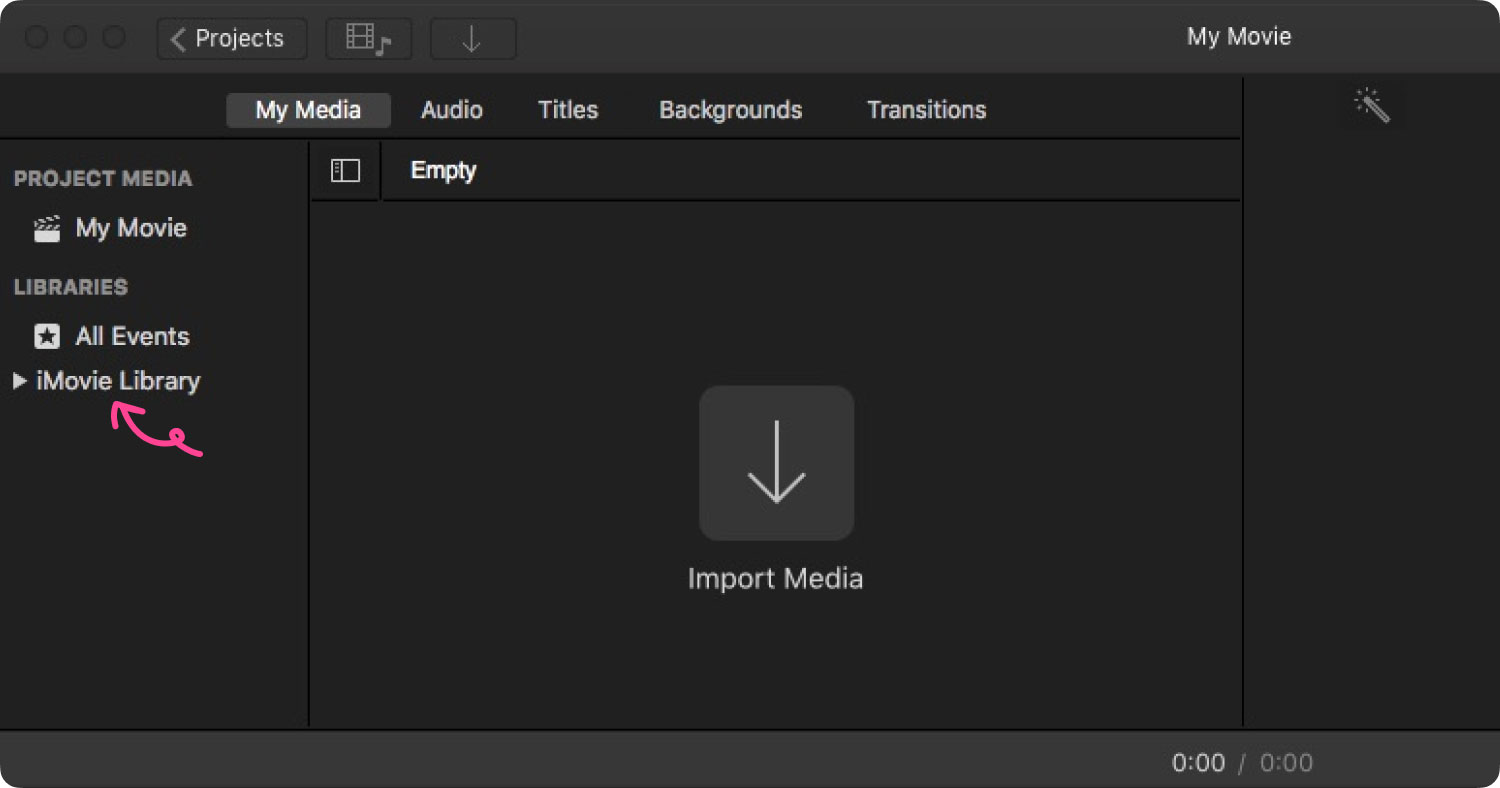Viewport: 1500px width, 788px height.
Task: Click the LIBRARIES header
Action: tap(71, 287)
